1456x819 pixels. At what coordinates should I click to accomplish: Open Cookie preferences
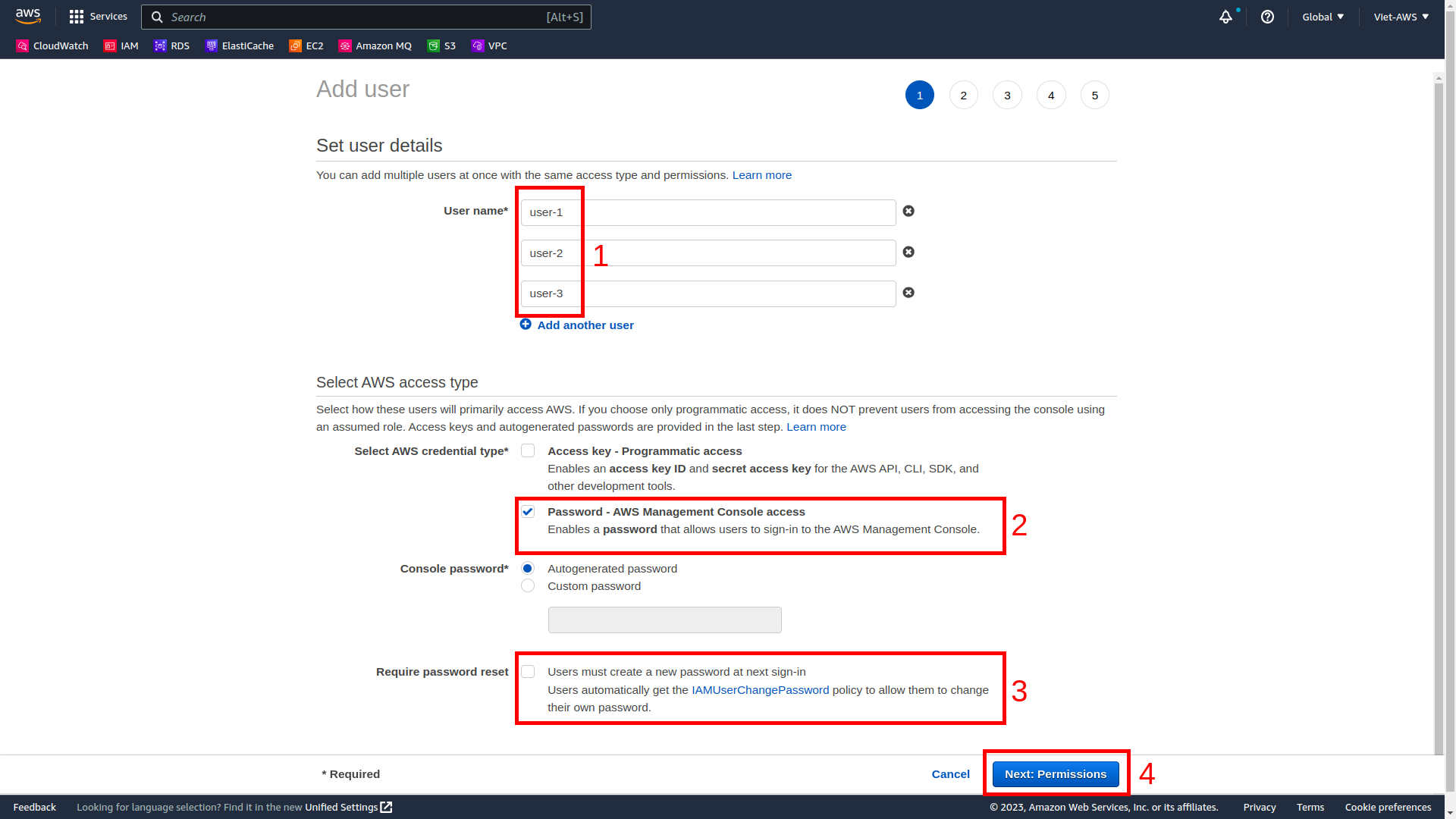pos(1389,807)
